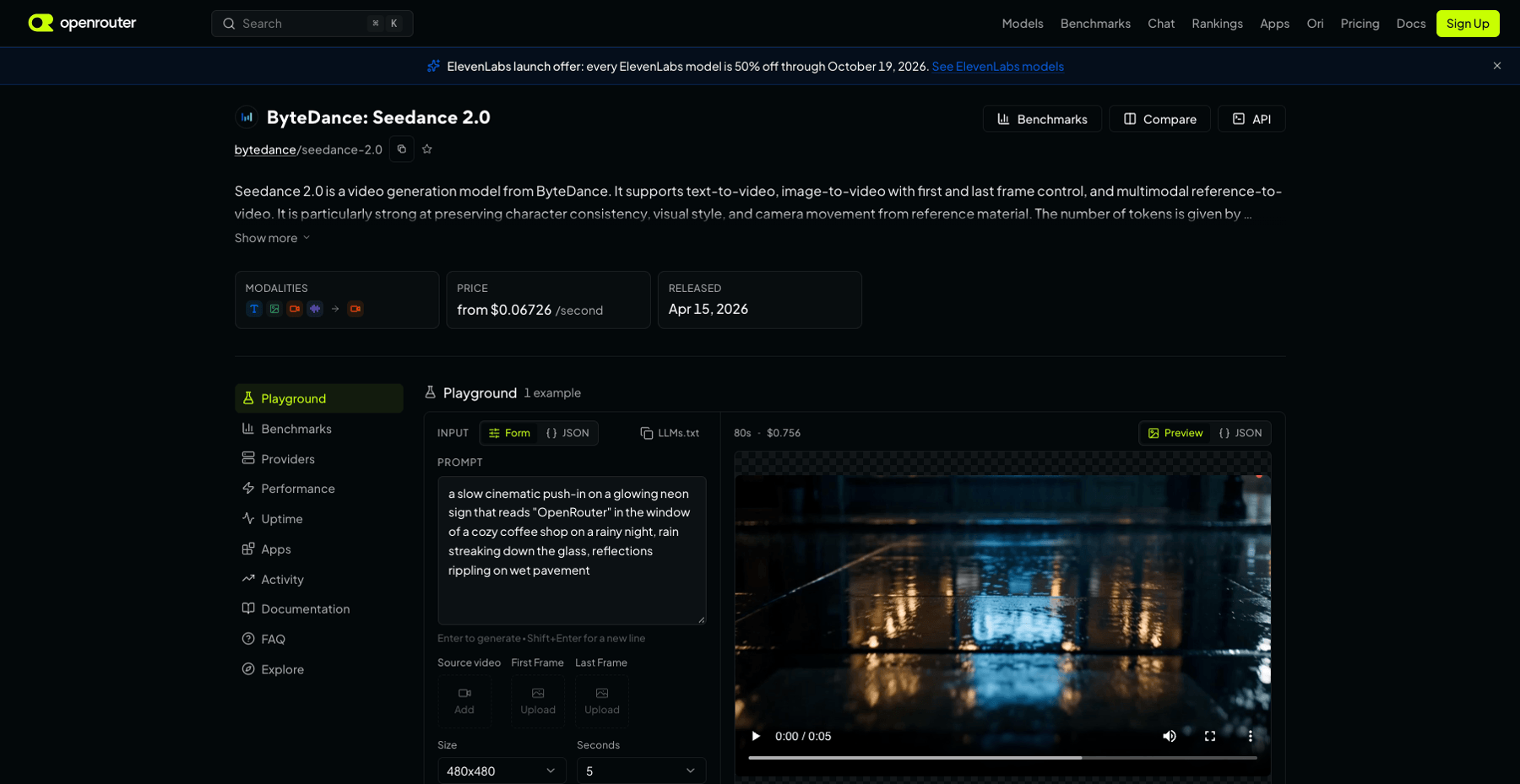Open the API button
Screen dimensions: 1520x784
(1251, 119)
